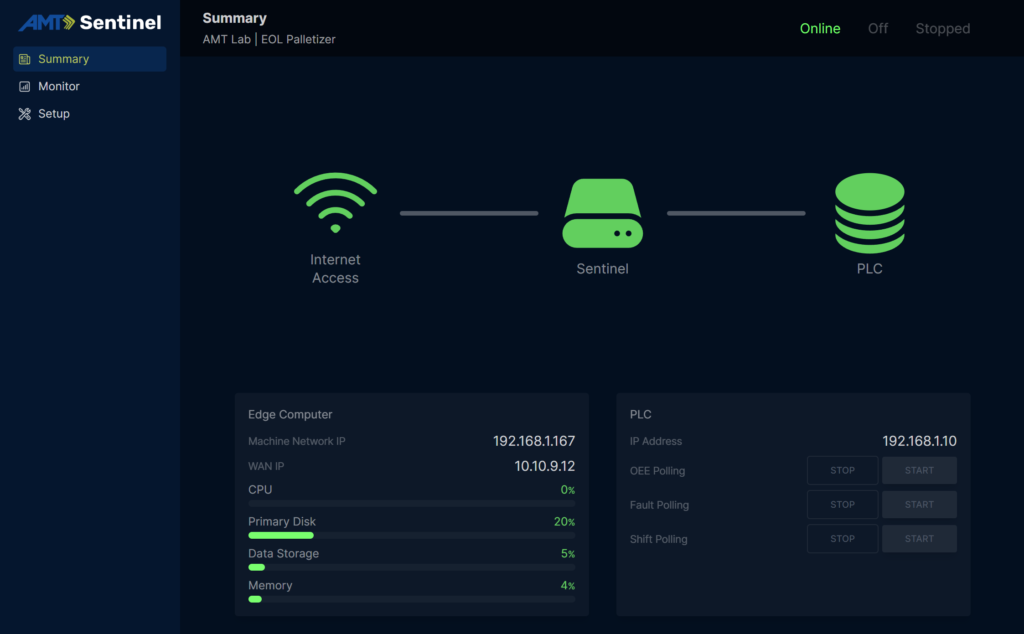Click the AMT Sentinel logo
This screenshot has height=634, width=1024.
click(90, 22)
